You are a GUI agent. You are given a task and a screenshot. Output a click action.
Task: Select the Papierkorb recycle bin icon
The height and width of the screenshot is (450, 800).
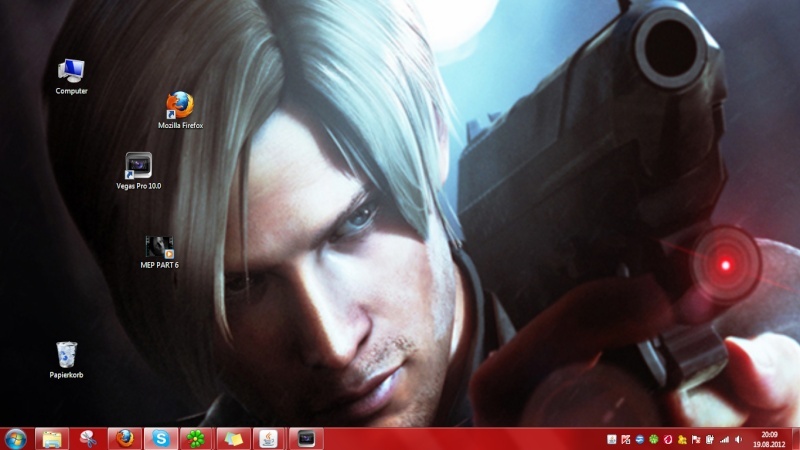[66, 360]
